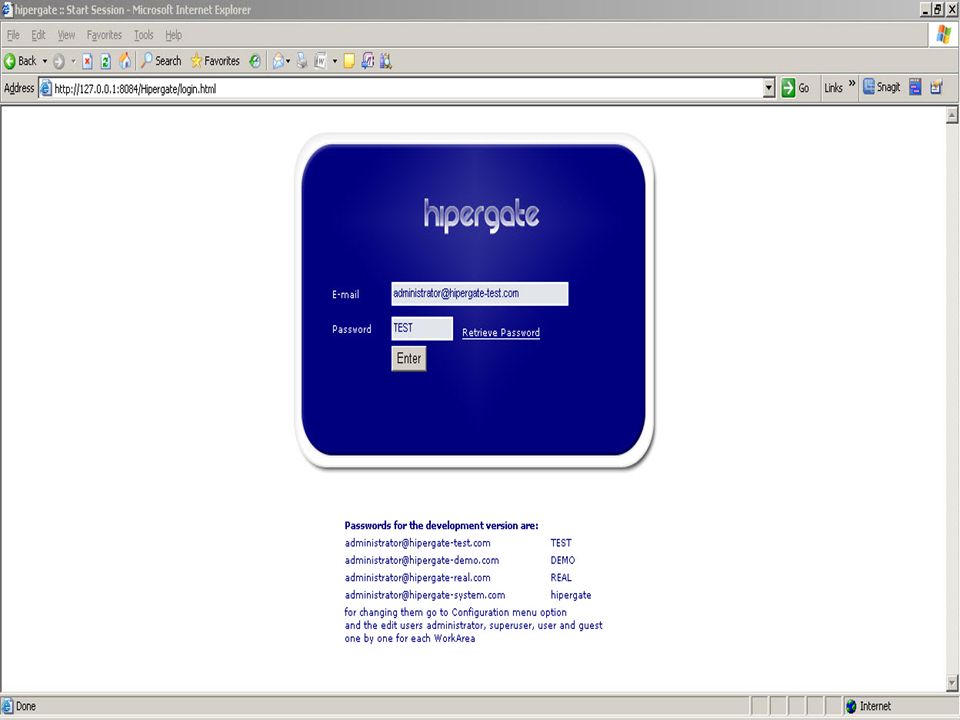Click the scrollbar down arrow
The height and width of the screenshot is (720, 960).
pyautogui.click(x=952, y=681)
